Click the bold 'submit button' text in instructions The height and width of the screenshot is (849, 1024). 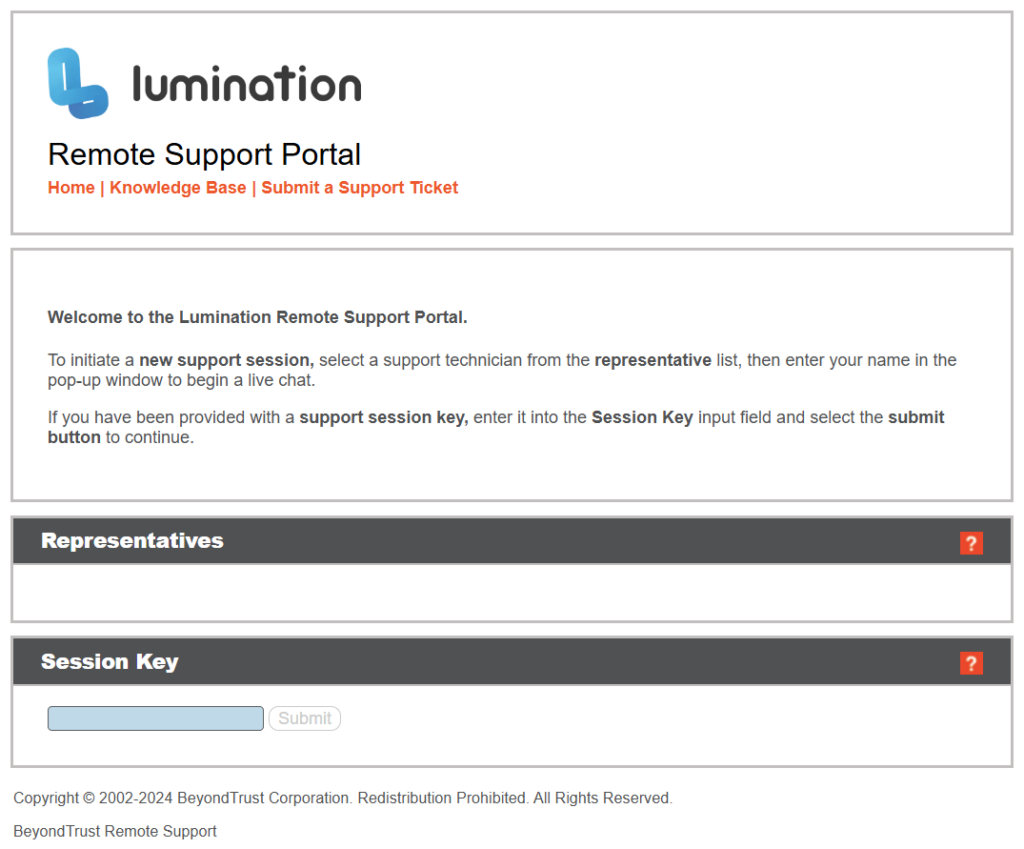click(x=916, y=417)
